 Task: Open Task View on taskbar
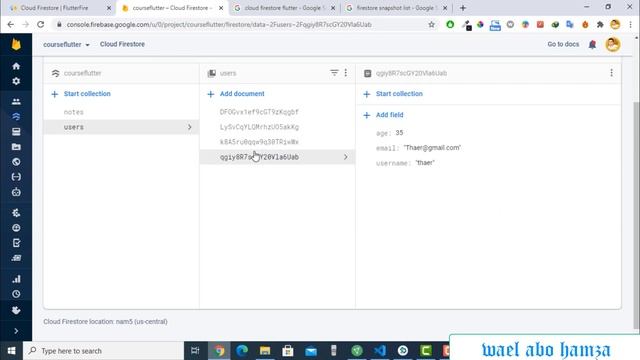[195, 351]
